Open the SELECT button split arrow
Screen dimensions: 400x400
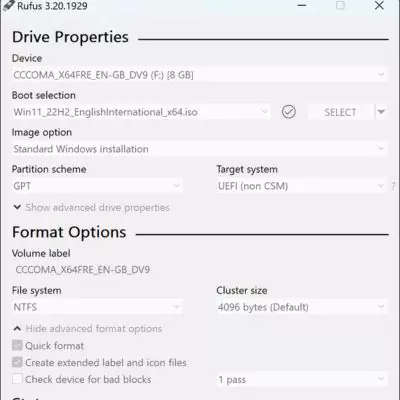(381, 112)
